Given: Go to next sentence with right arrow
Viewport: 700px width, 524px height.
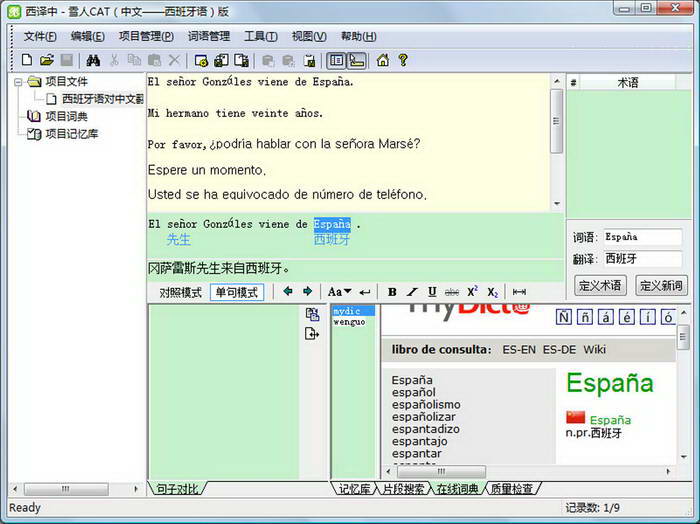Looking at the screenshot, I should pyautogui.click(x=308, y=292).
